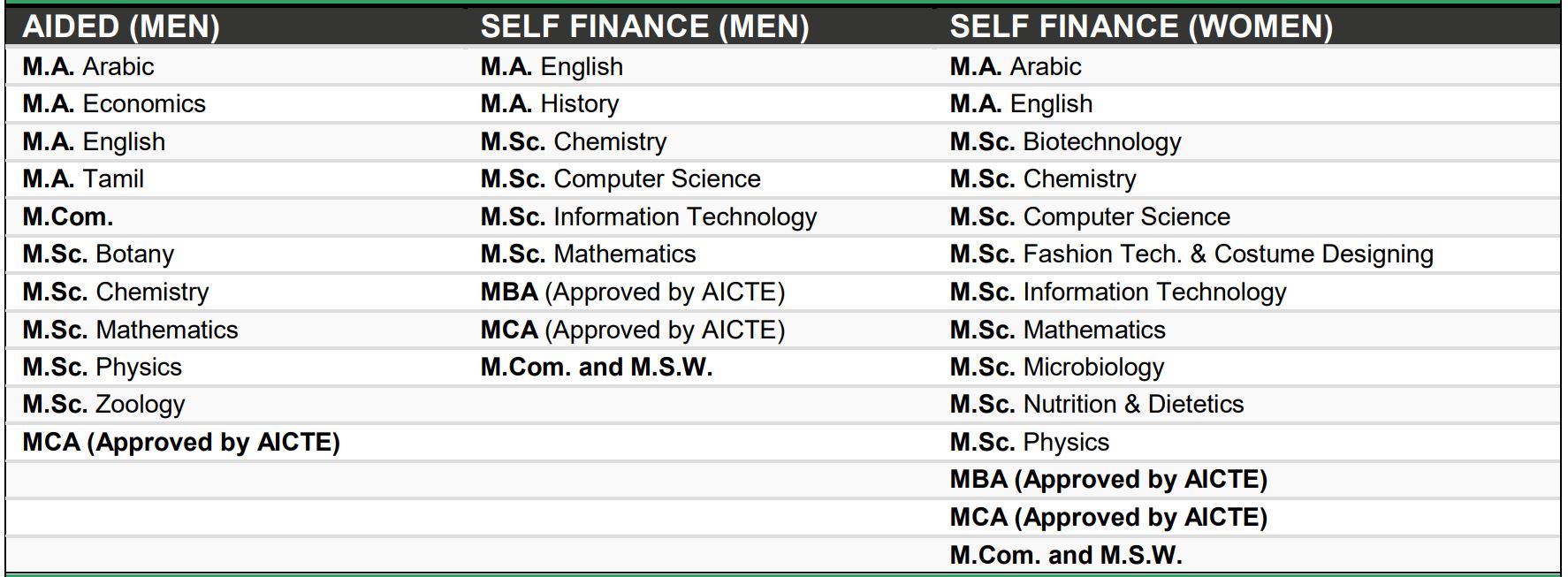
Task: Select M.A. Arabic under Self Finance (Women)
Action: [1016, 66]
